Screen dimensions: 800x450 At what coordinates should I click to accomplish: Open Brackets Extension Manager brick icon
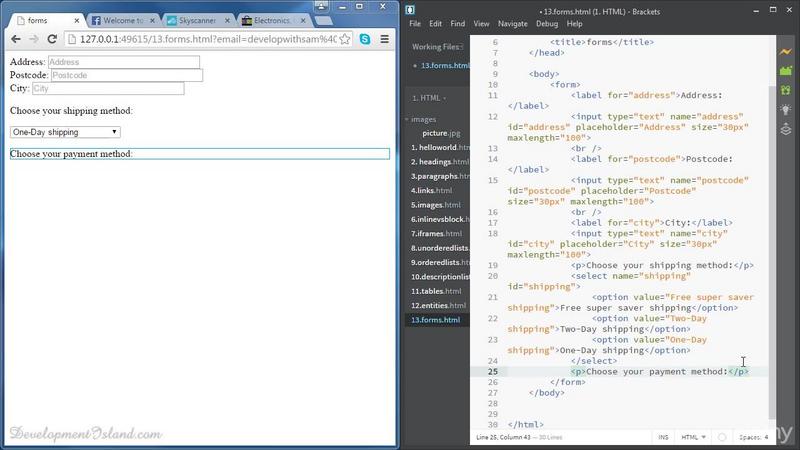coord(785,70)
